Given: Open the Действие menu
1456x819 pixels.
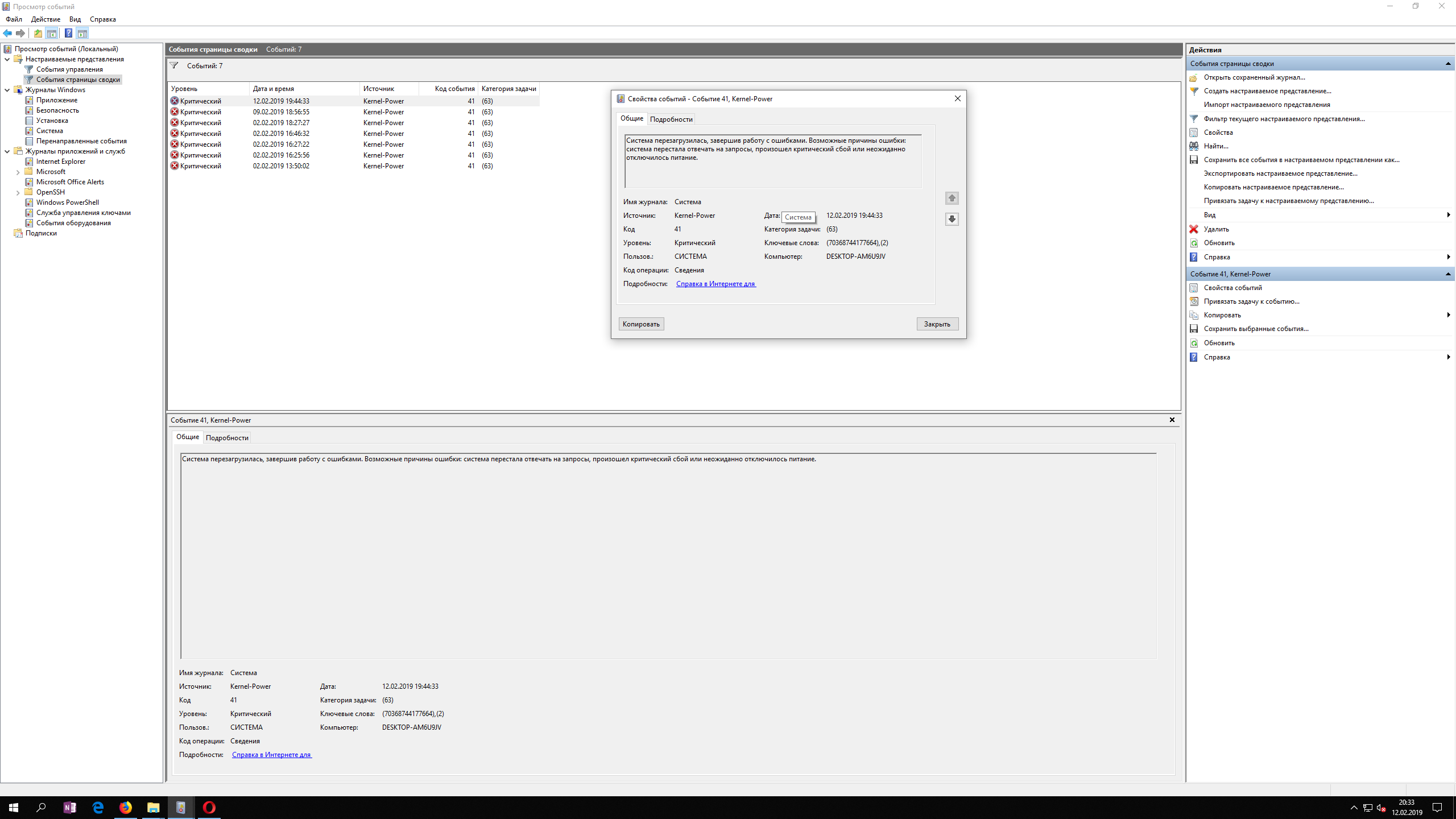Looking at the screenshot, I should [45, 19].
